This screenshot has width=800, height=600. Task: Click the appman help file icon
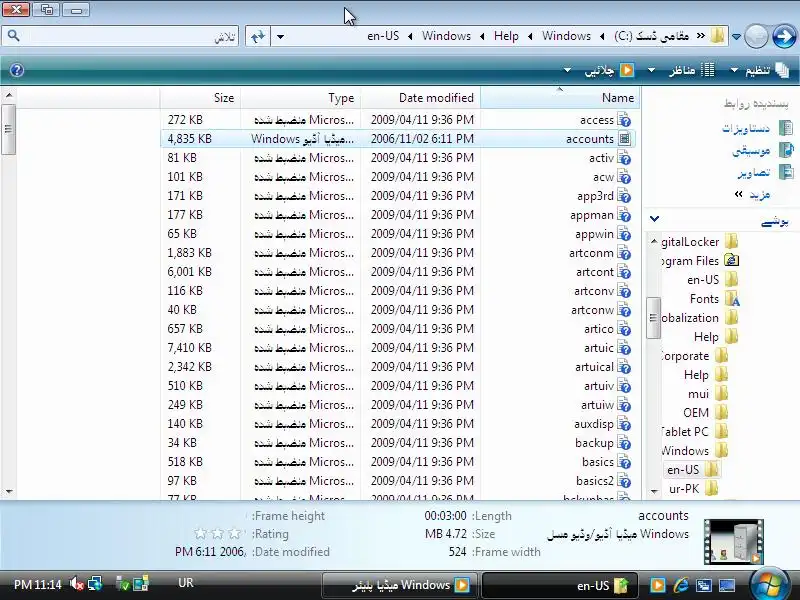click(624, 215)
